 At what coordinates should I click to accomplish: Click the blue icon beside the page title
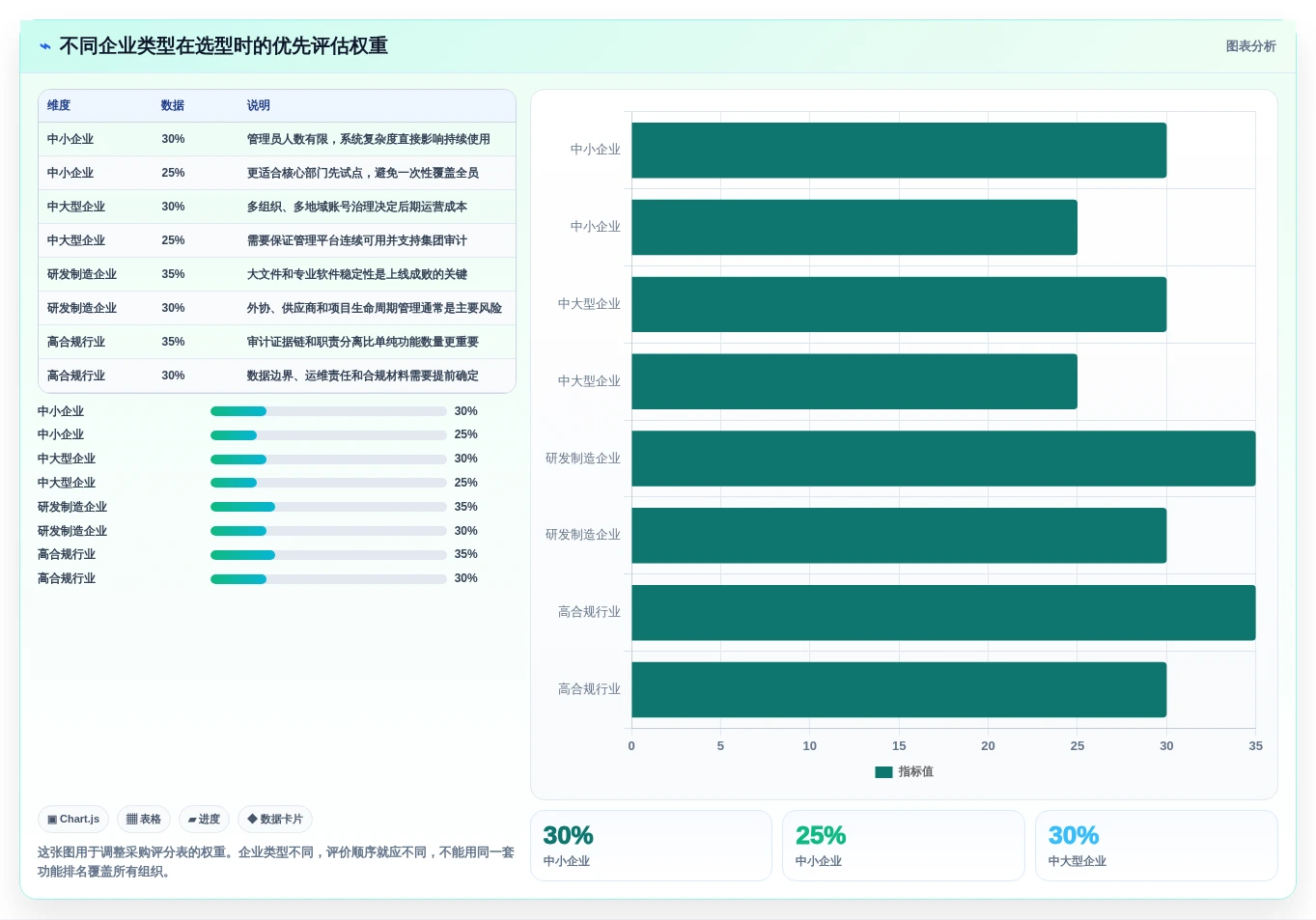45,46
